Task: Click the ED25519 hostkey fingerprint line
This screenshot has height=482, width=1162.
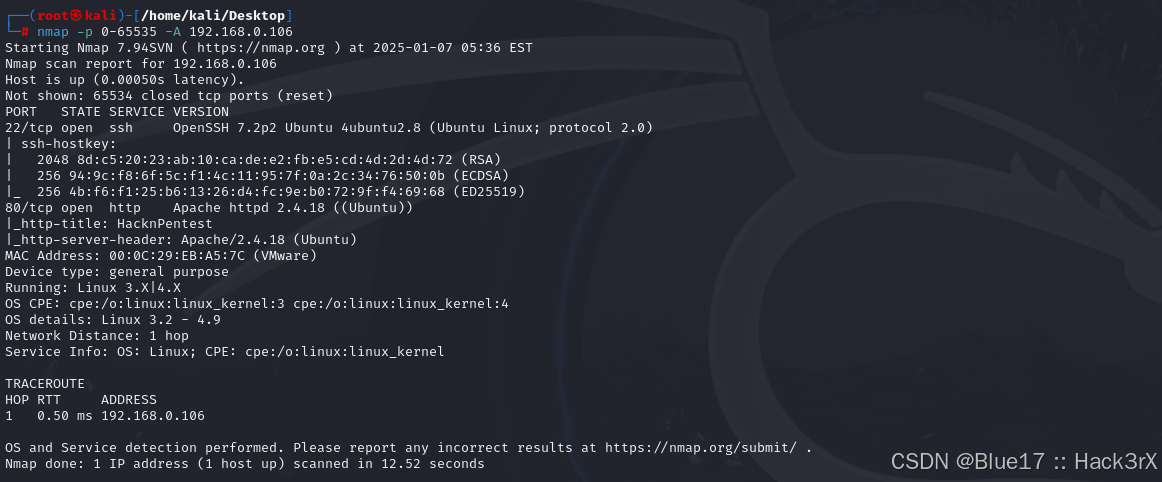Action: 265,192
